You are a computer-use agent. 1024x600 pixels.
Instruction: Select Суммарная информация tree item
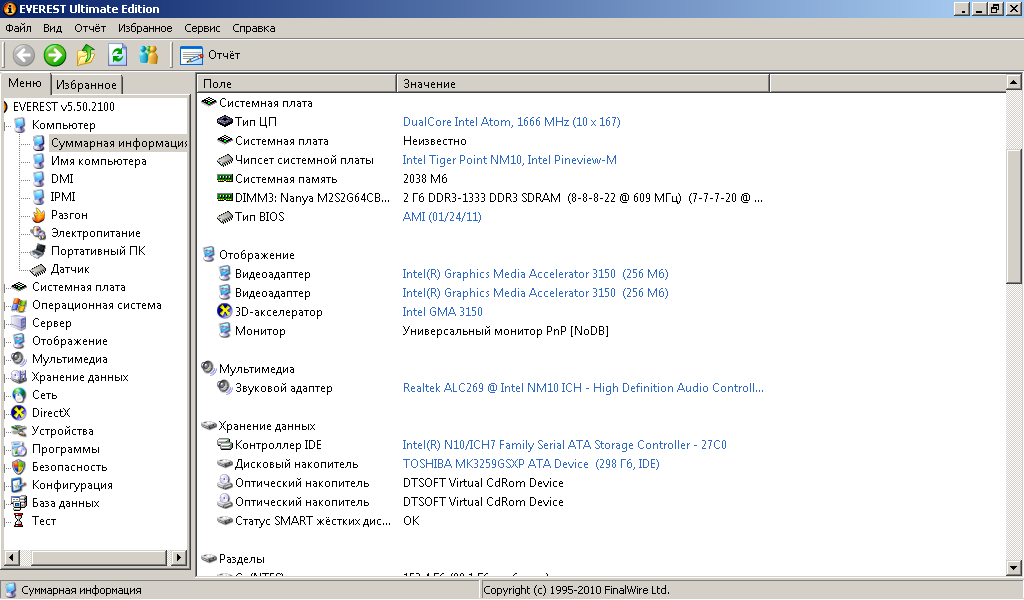(x=119, y=143)
